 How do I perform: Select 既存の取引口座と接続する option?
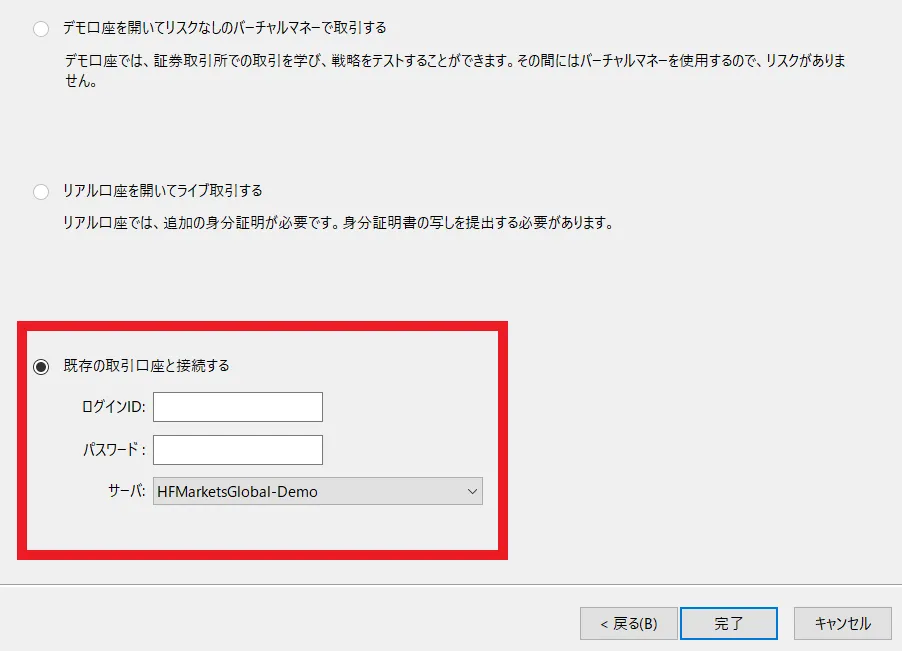coord(40,366)
